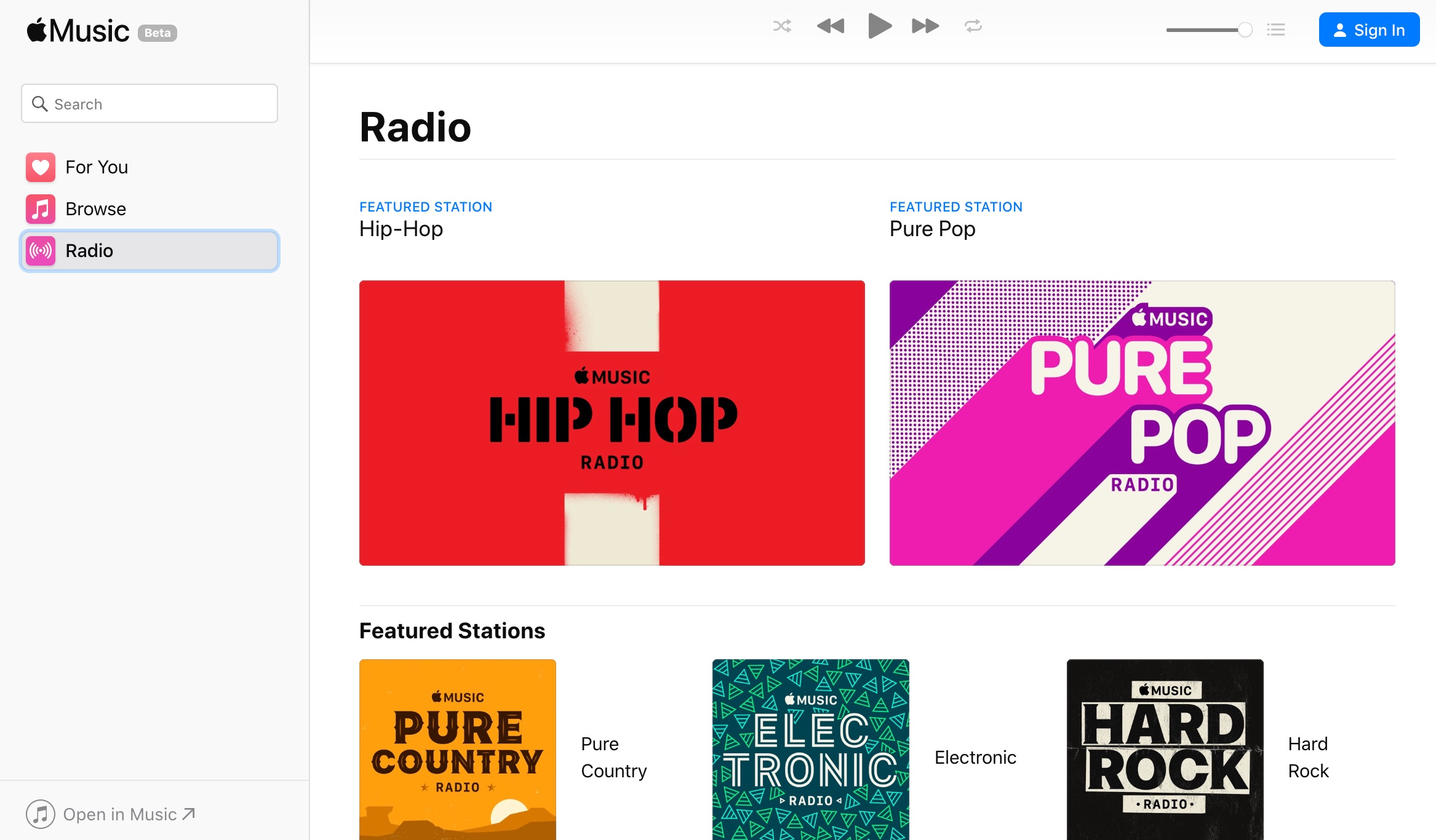The image size is (1436, 840).
Task: Click the Electronic station label
Action: [976, 758]
